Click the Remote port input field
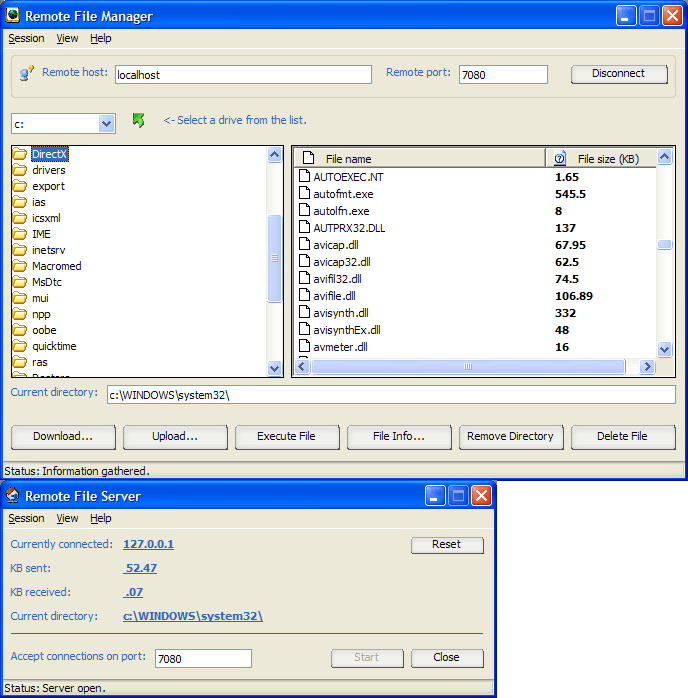This screenshot has width=688, height=698. click(x=503, y=74)
